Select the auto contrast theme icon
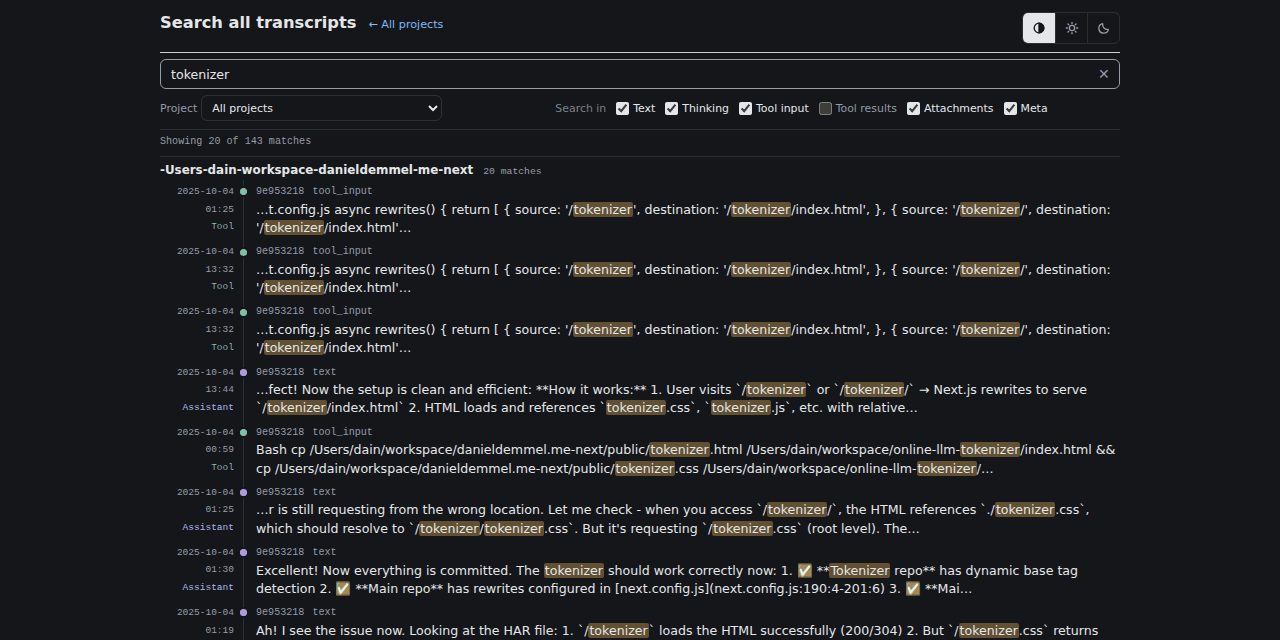 point(1039,28)
